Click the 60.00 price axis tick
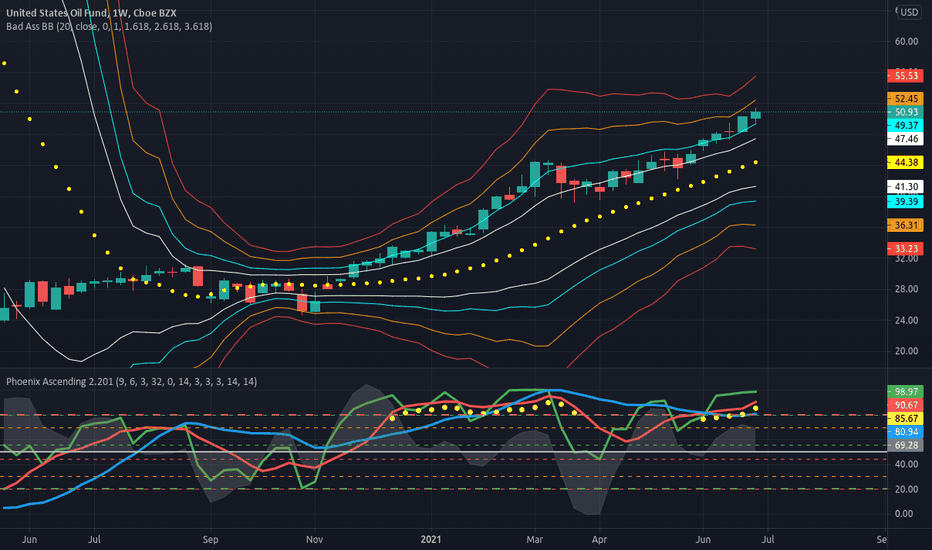The height and width of the screenshot is (550, 932). point(906,41)
